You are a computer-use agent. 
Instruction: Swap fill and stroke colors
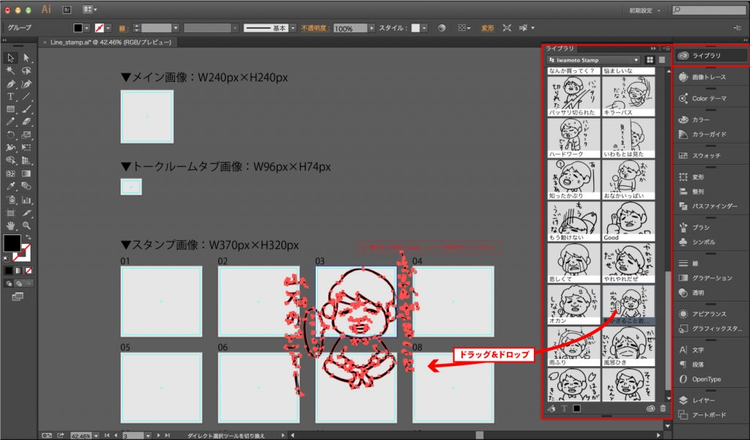28,237
